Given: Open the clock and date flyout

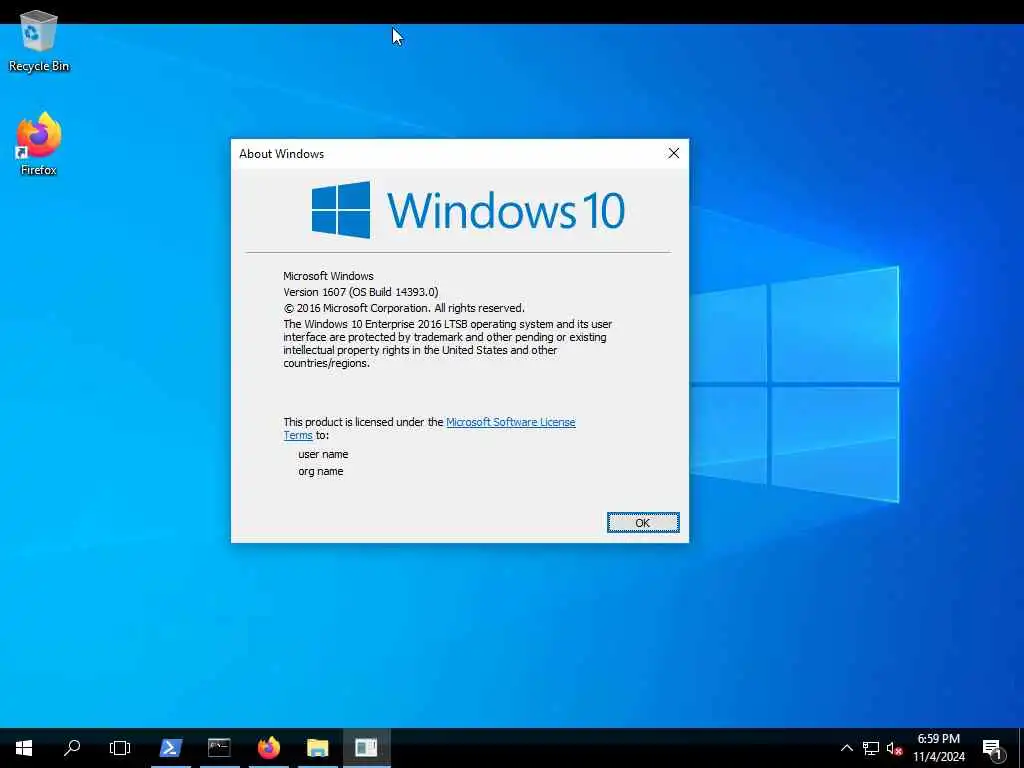Looking at the screenshot, I should [938, 748].
